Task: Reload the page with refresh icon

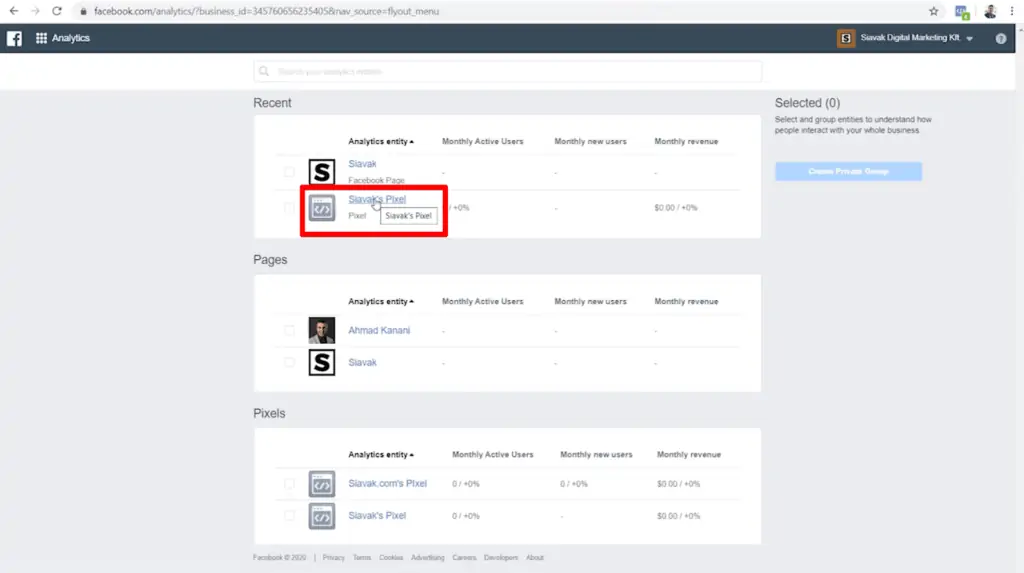Action: pos(57,11)
